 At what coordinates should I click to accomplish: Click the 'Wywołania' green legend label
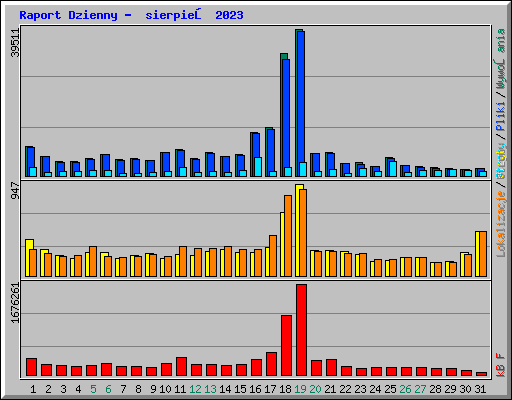pos(501,59)
